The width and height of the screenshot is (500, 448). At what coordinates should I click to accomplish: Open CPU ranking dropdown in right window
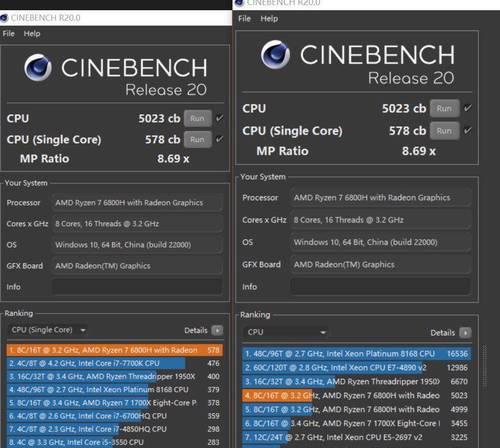286,332
